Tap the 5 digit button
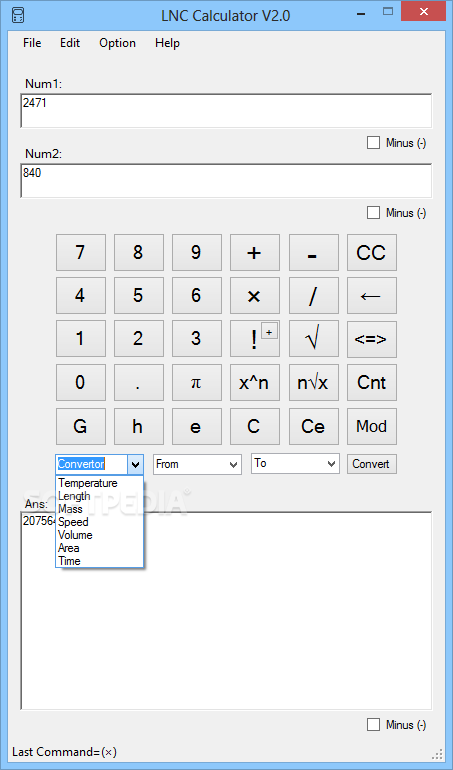Screen dimensions: 453x770 coord(139,296)
